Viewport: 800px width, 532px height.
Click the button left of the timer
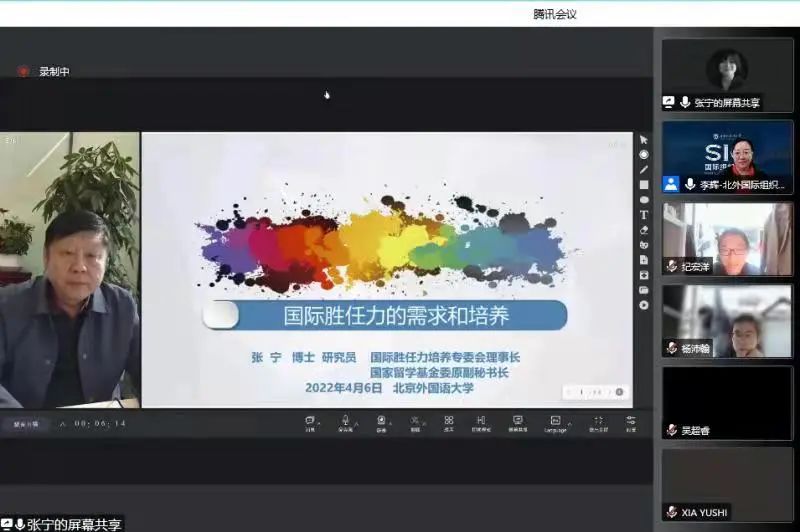pyautogui.click(x=25, y=424)
